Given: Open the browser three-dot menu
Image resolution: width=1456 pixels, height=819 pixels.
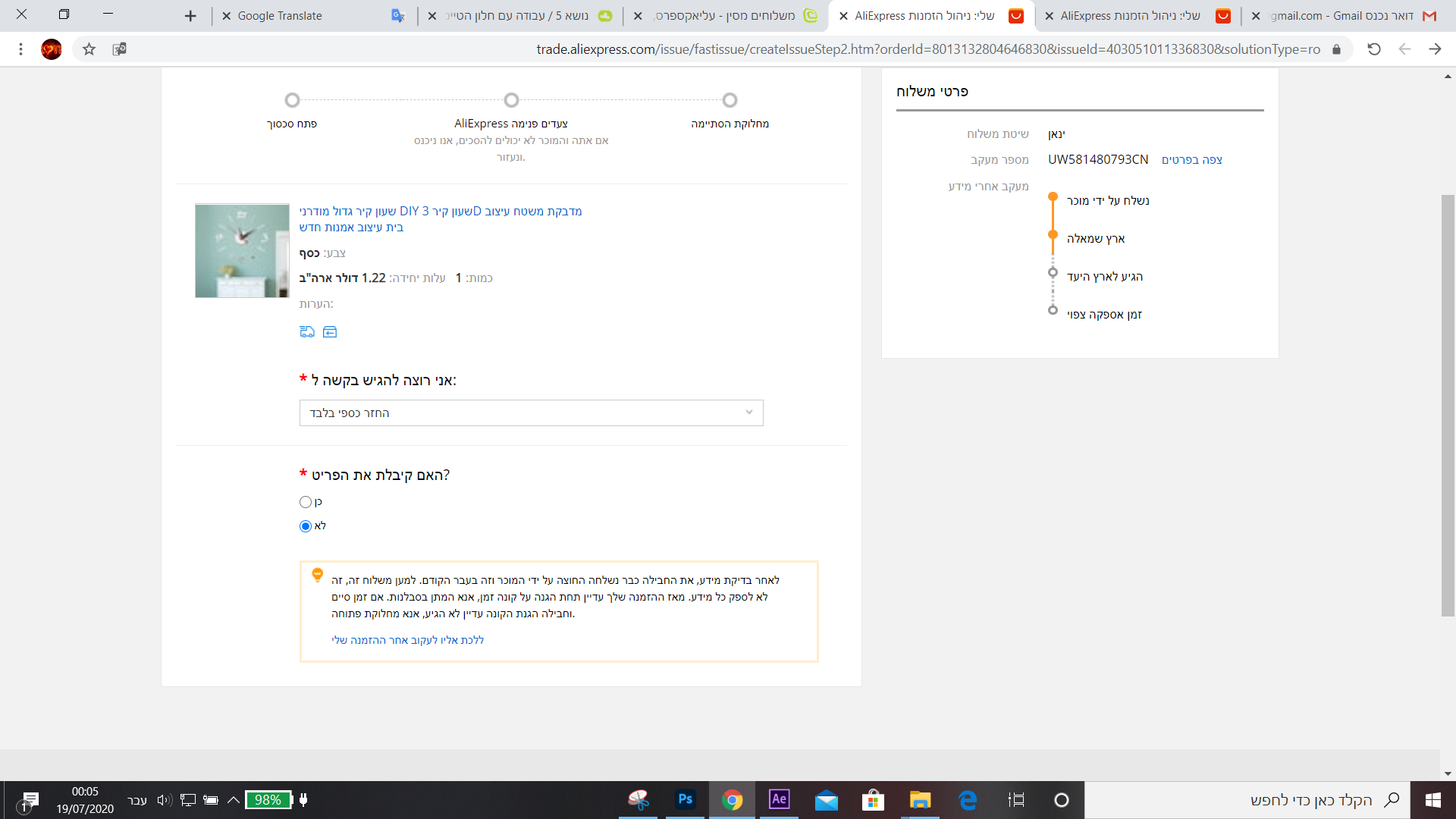Looking at the screenshot, I should [20, 49].
